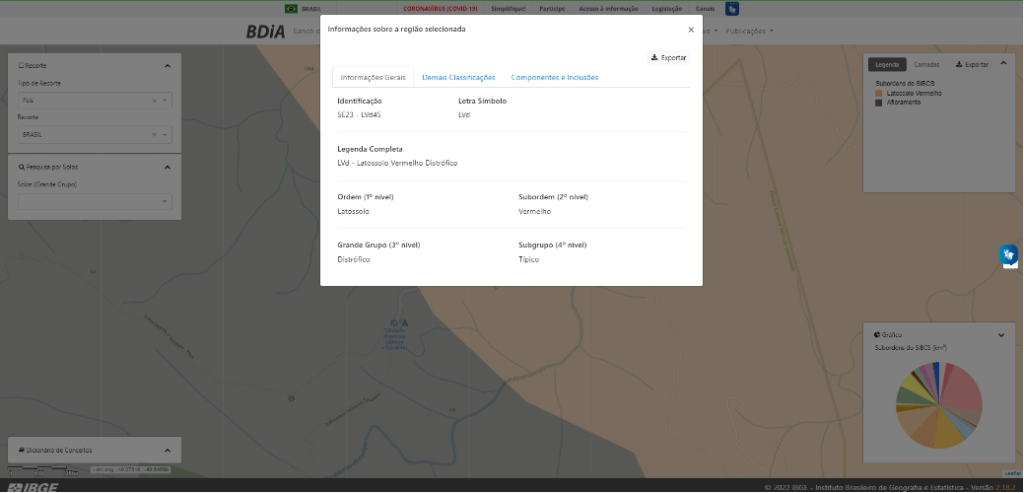Select the Informações Gerais tab
Viewport: 1024px width, 493px height.
click(x=373, y=77)
